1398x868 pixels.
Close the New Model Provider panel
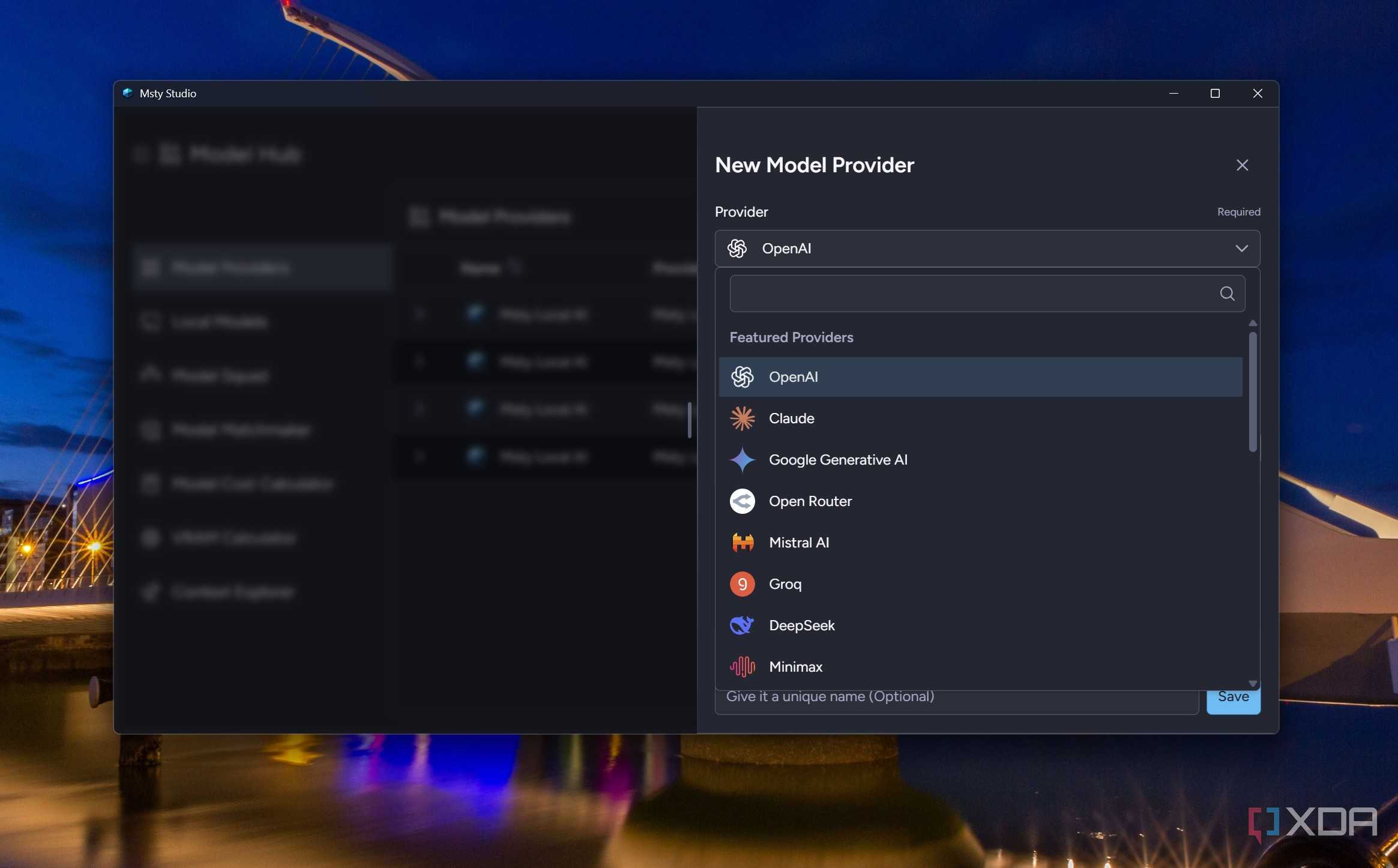tap(1243, 165)
